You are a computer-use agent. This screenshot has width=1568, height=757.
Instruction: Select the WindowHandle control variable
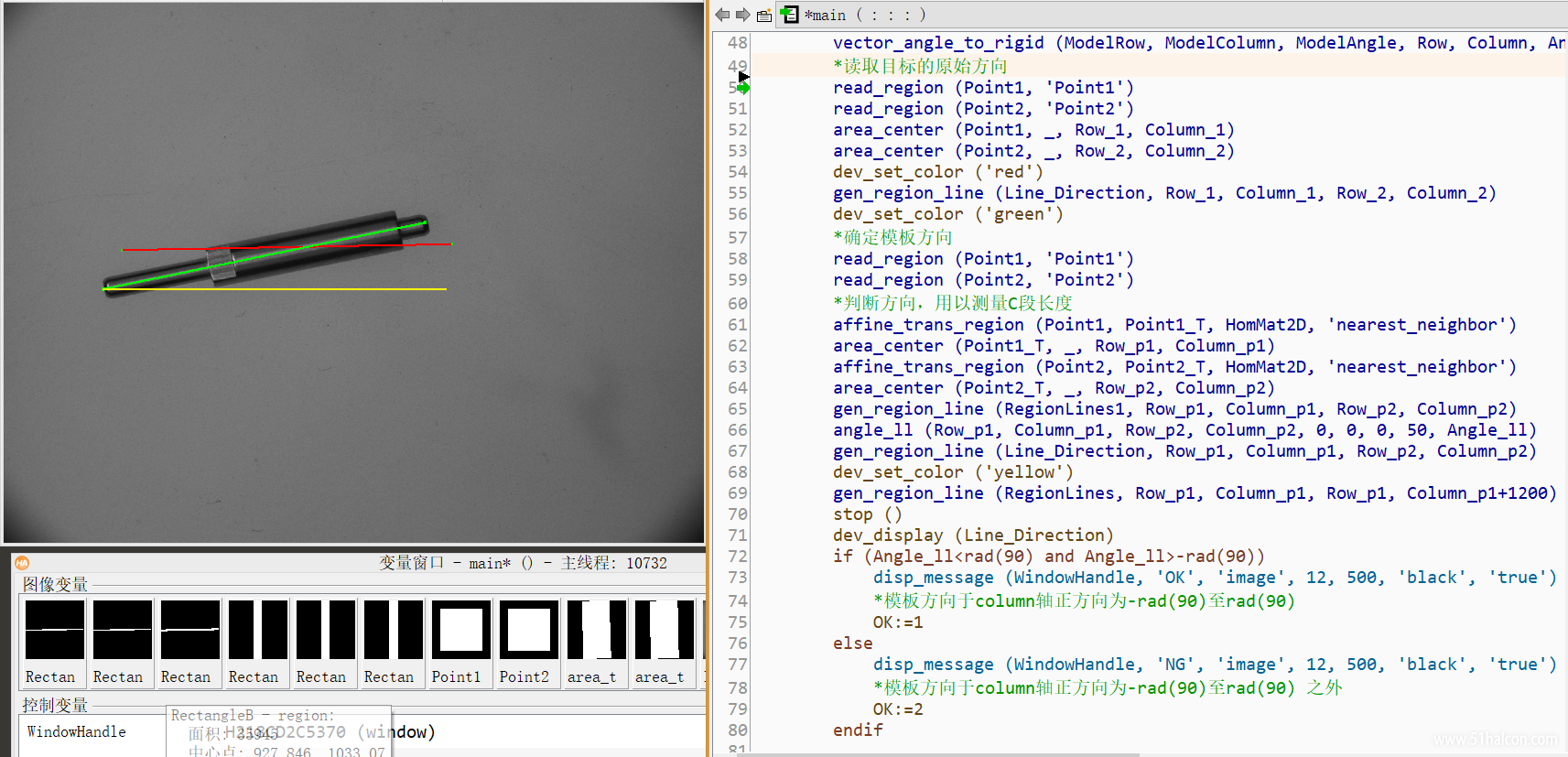pos(77,731)
